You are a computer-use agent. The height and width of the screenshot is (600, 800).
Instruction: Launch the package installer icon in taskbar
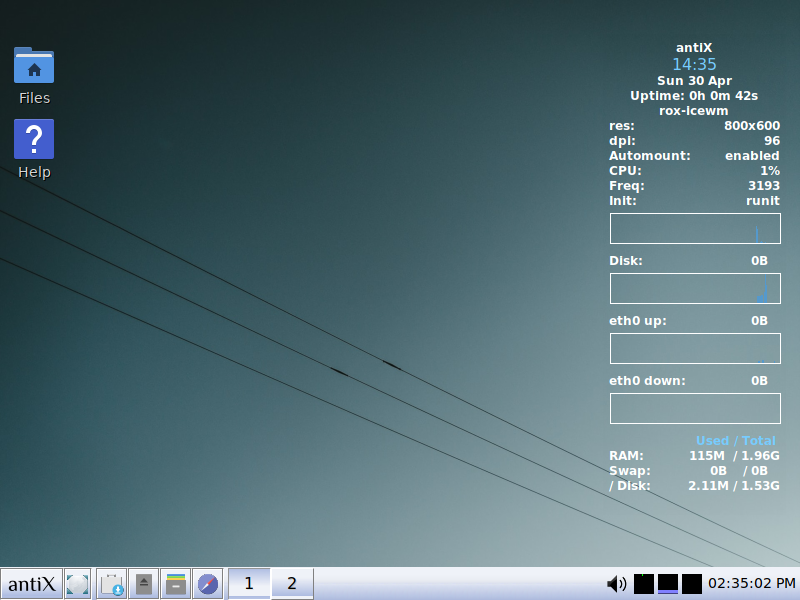112,583
